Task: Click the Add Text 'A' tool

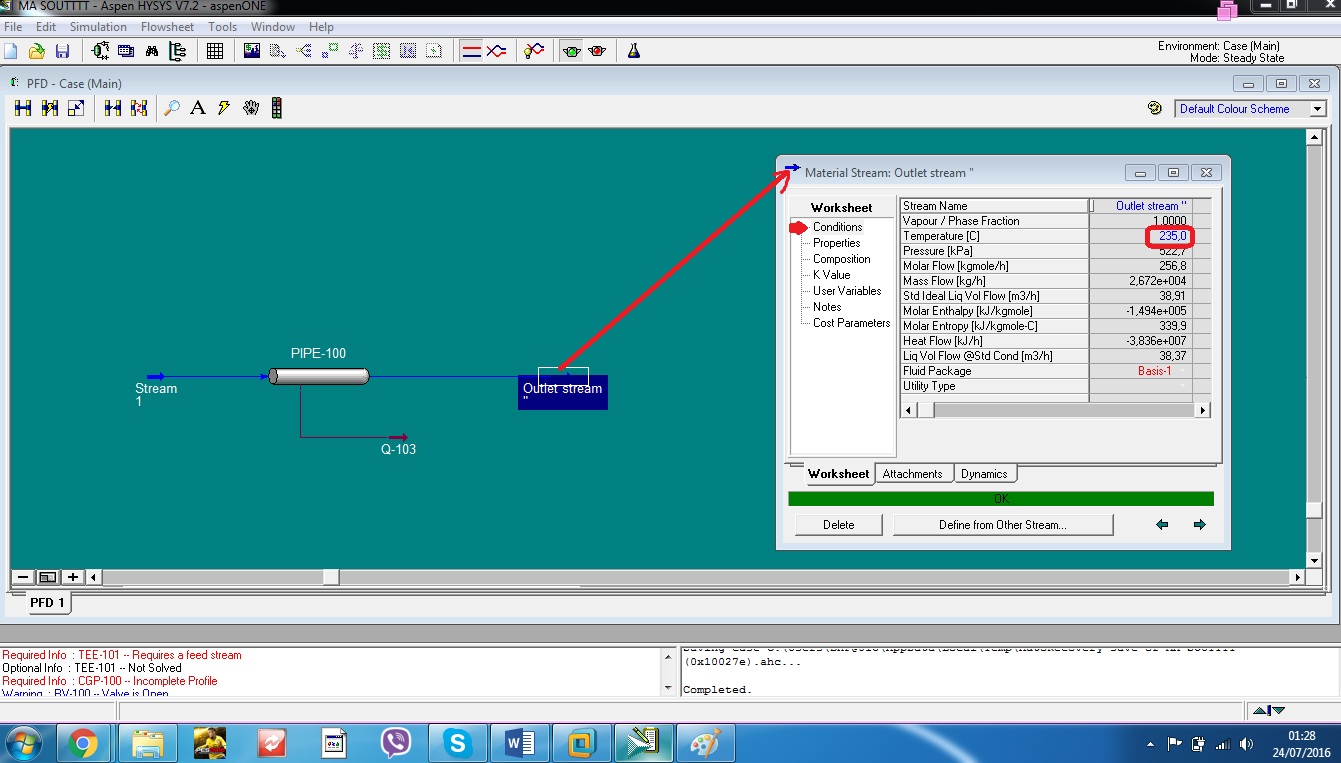Action: click(x=198, y=108)
